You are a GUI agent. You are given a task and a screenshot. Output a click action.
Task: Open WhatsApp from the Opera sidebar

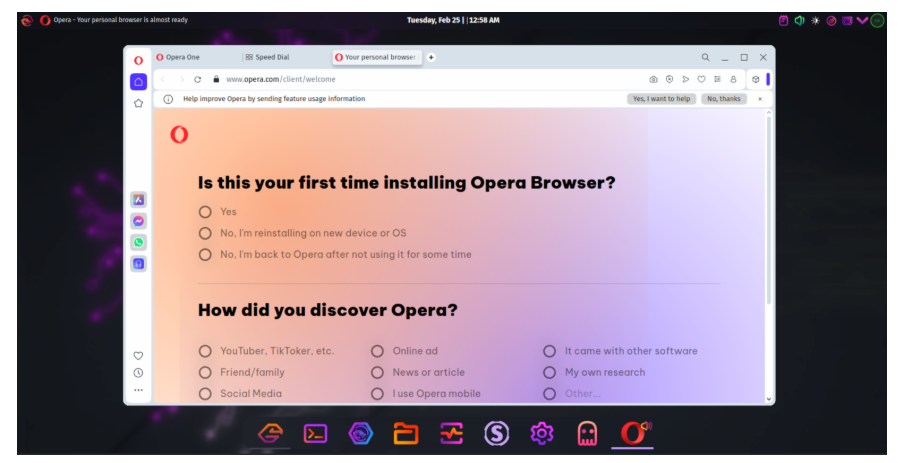pyautogui.click(x=138, y=242)
